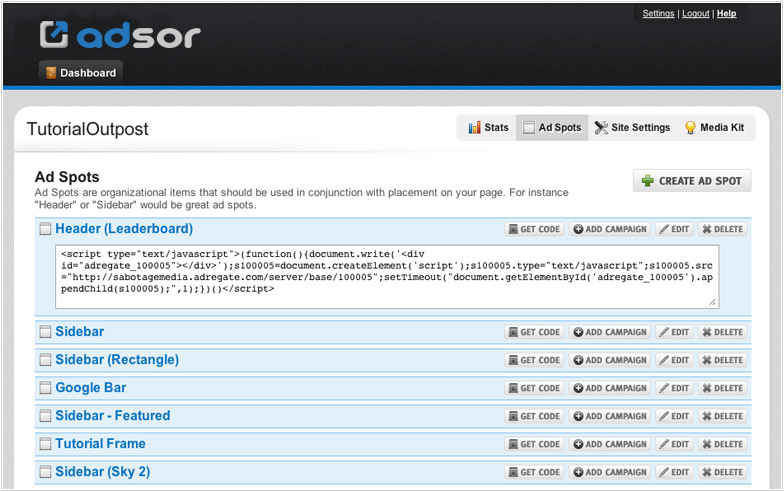Edit the Sidebar (Rectangle) spot
The image size is (784, 492).
point(674,360)
